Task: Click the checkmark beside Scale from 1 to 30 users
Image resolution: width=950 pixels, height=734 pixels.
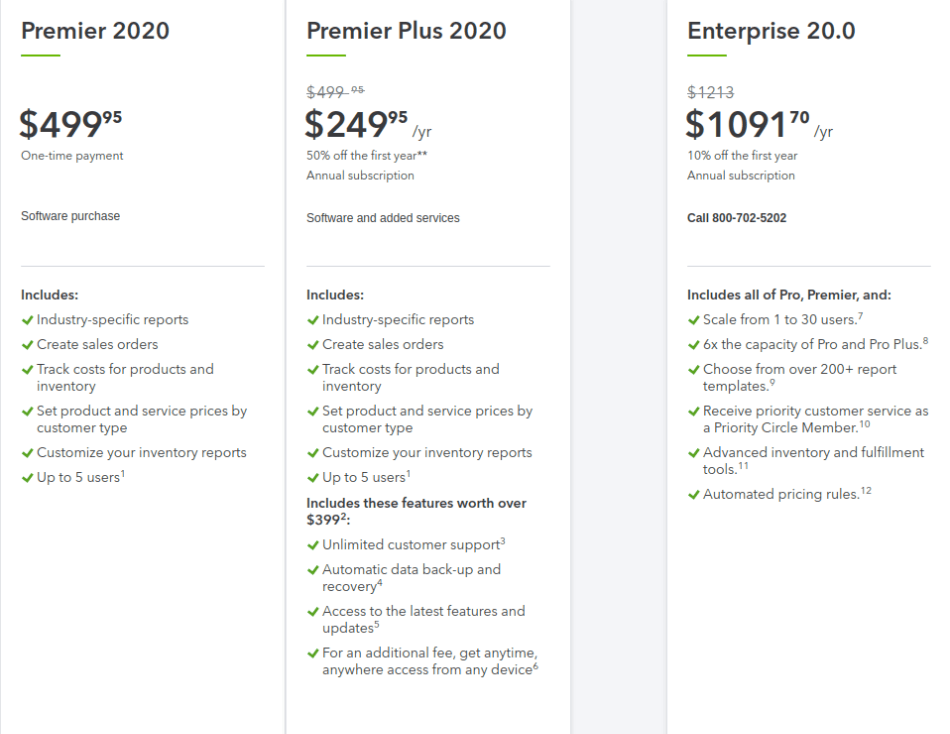Action: 694,320
